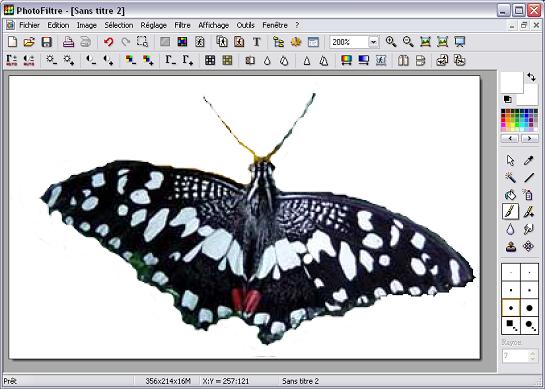Viewport: 545px width, 389px height.
Task: Open the Text tool icon
Action: 257,42
